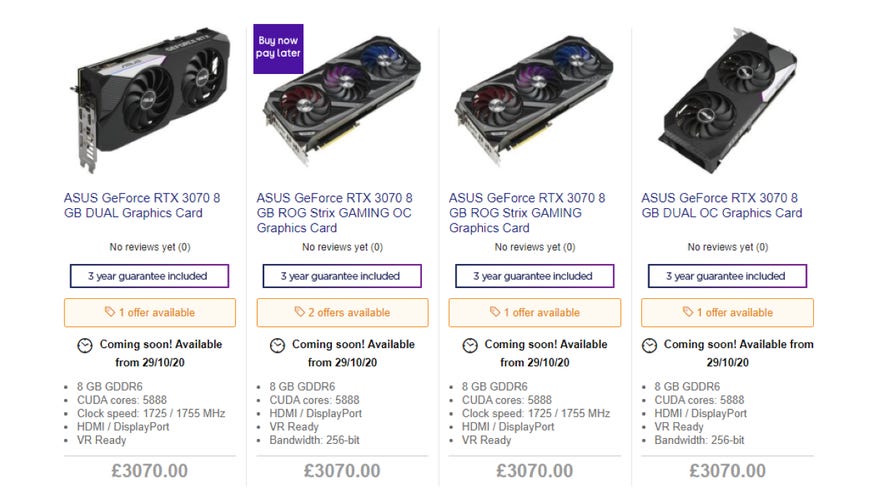Click the clock icon under the first DUAL Graphics Card
The height and width of the screenshot is (494, 880).
85,345
